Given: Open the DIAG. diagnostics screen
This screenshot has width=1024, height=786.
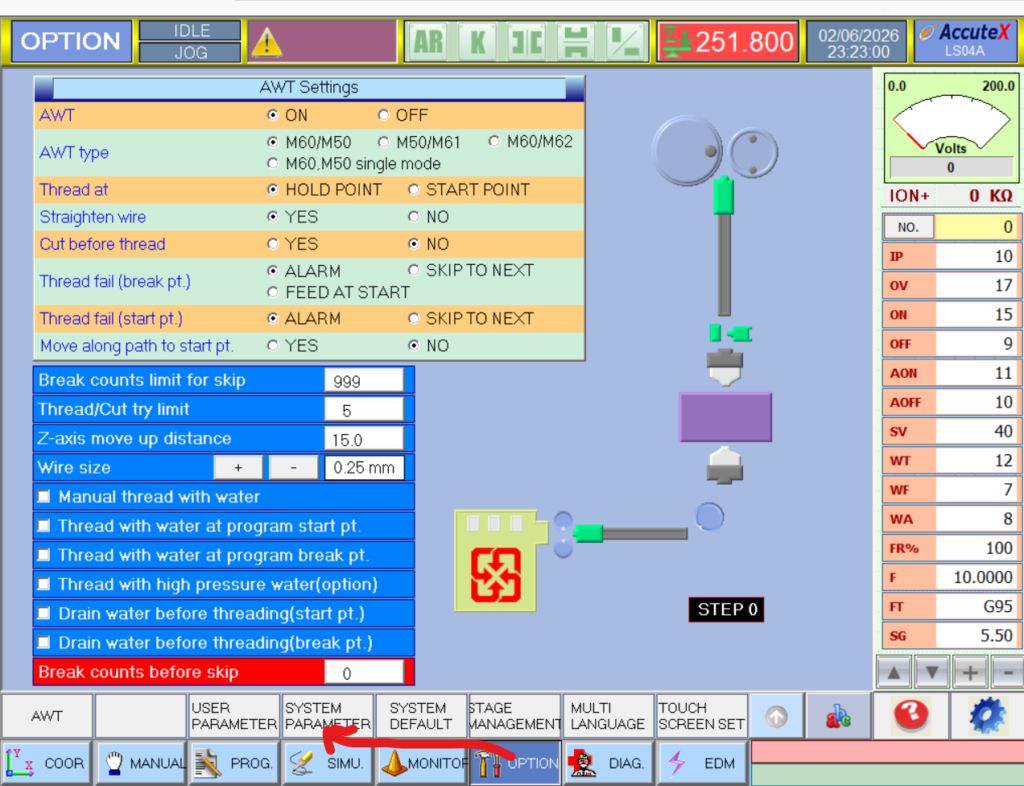Looking at the screenshot, I should [607, 763].
